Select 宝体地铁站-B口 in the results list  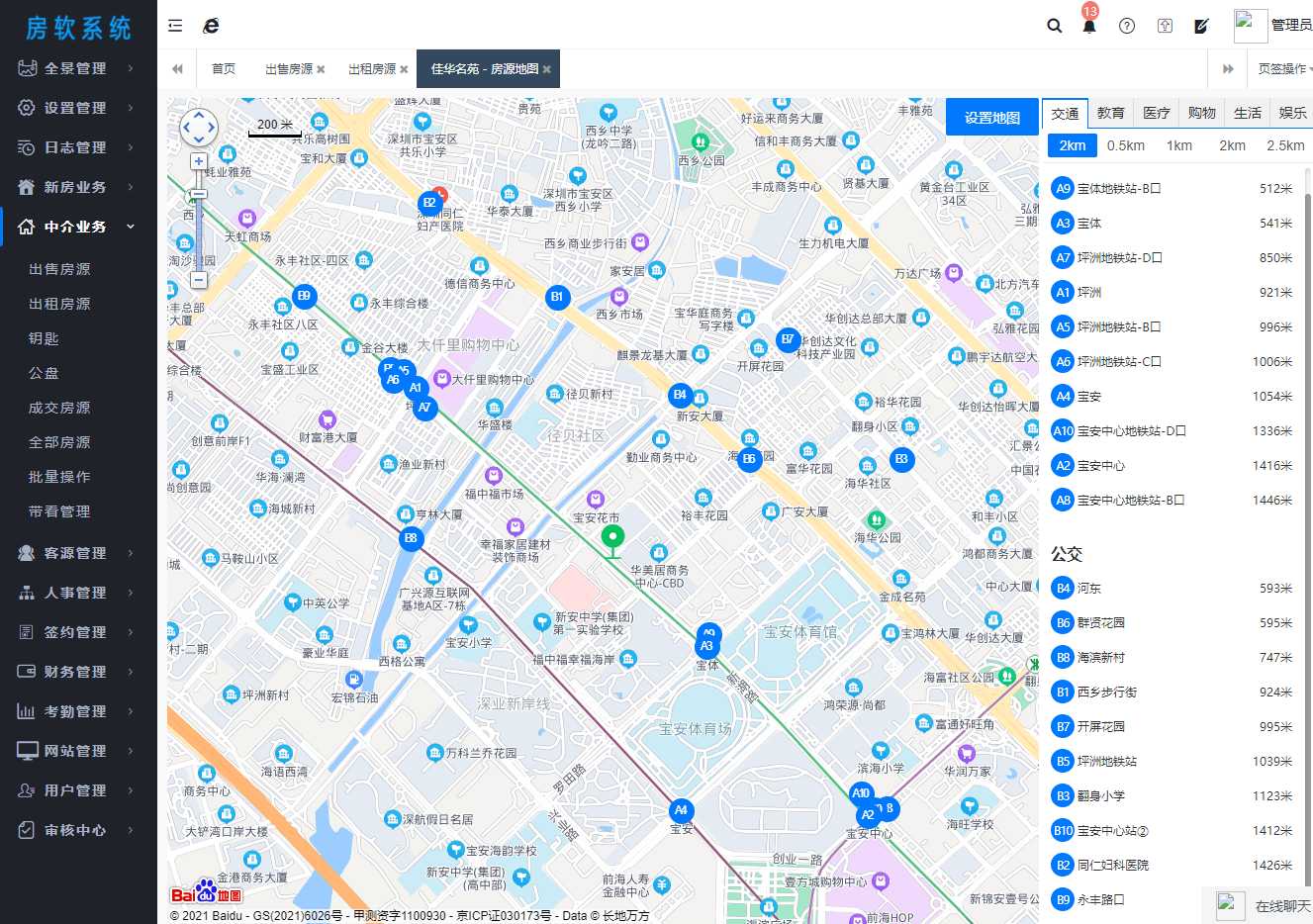pyautogui.click(x=1172, y=188)
